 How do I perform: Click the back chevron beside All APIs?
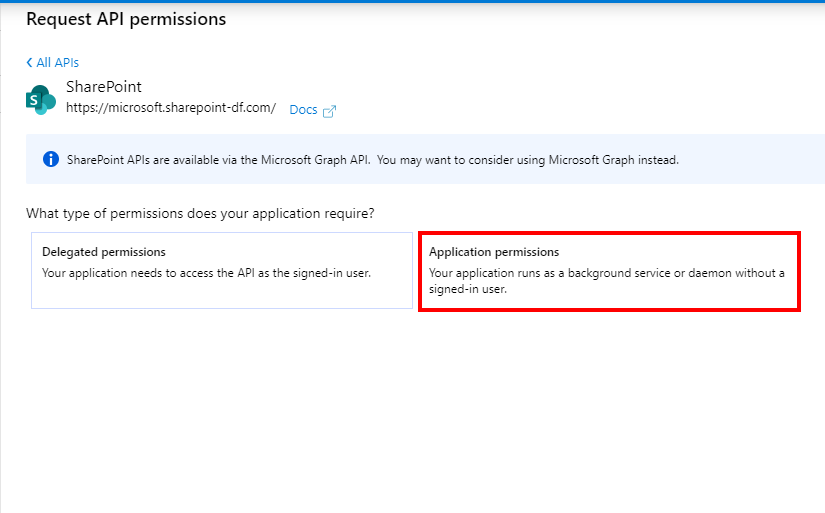pyautogui.click(x=29, y=63)
